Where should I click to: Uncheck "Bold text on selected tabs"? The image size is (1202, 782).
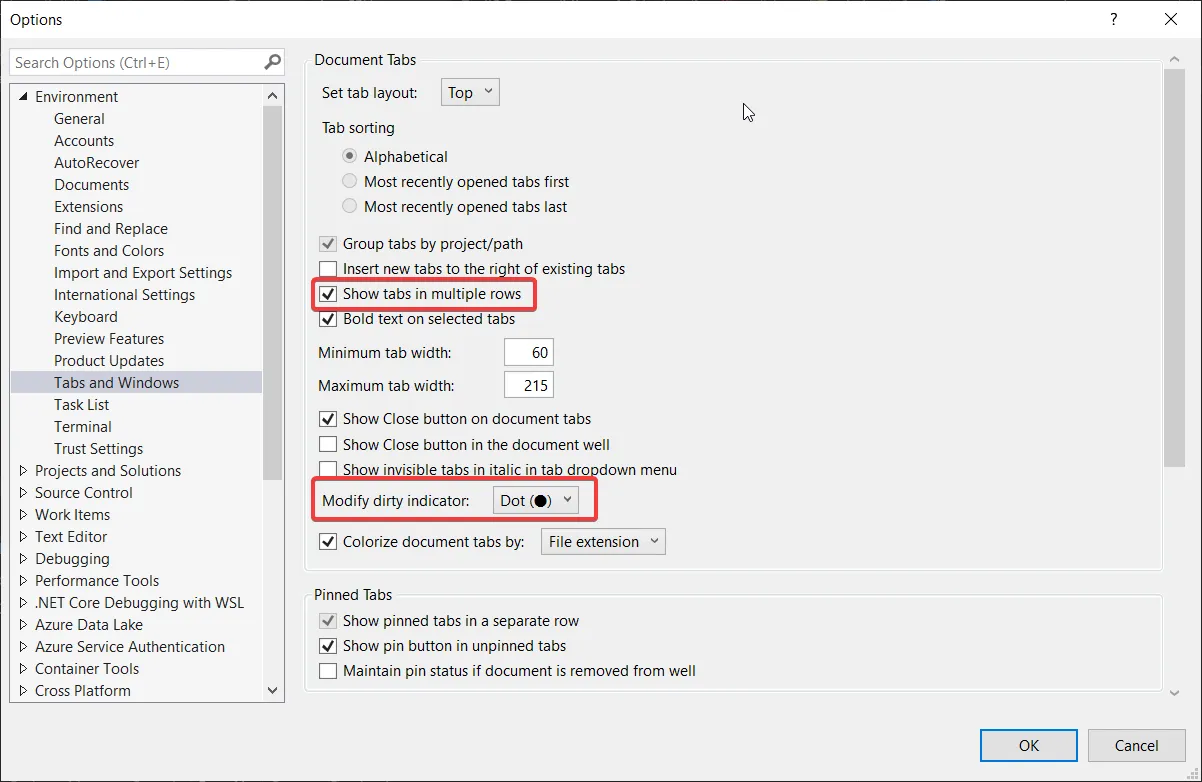tap(328, 319)
